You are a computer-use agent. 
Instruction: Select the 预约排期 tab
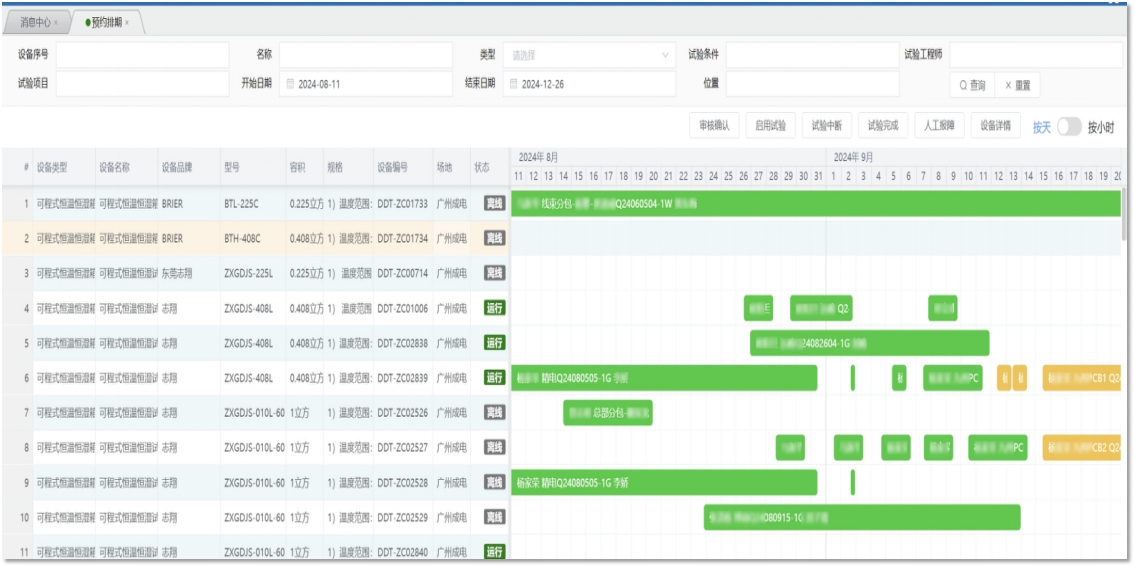[106, 23]
